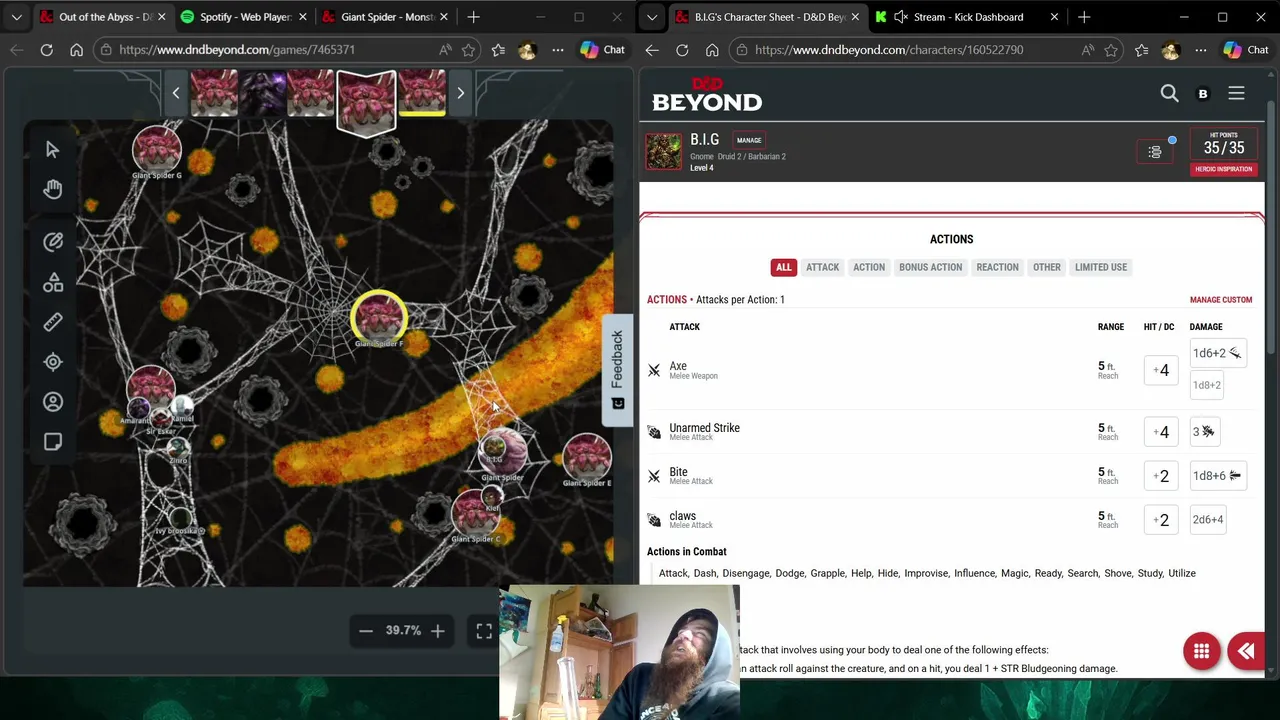Select the hand pan tool

(x=52, y=189)
